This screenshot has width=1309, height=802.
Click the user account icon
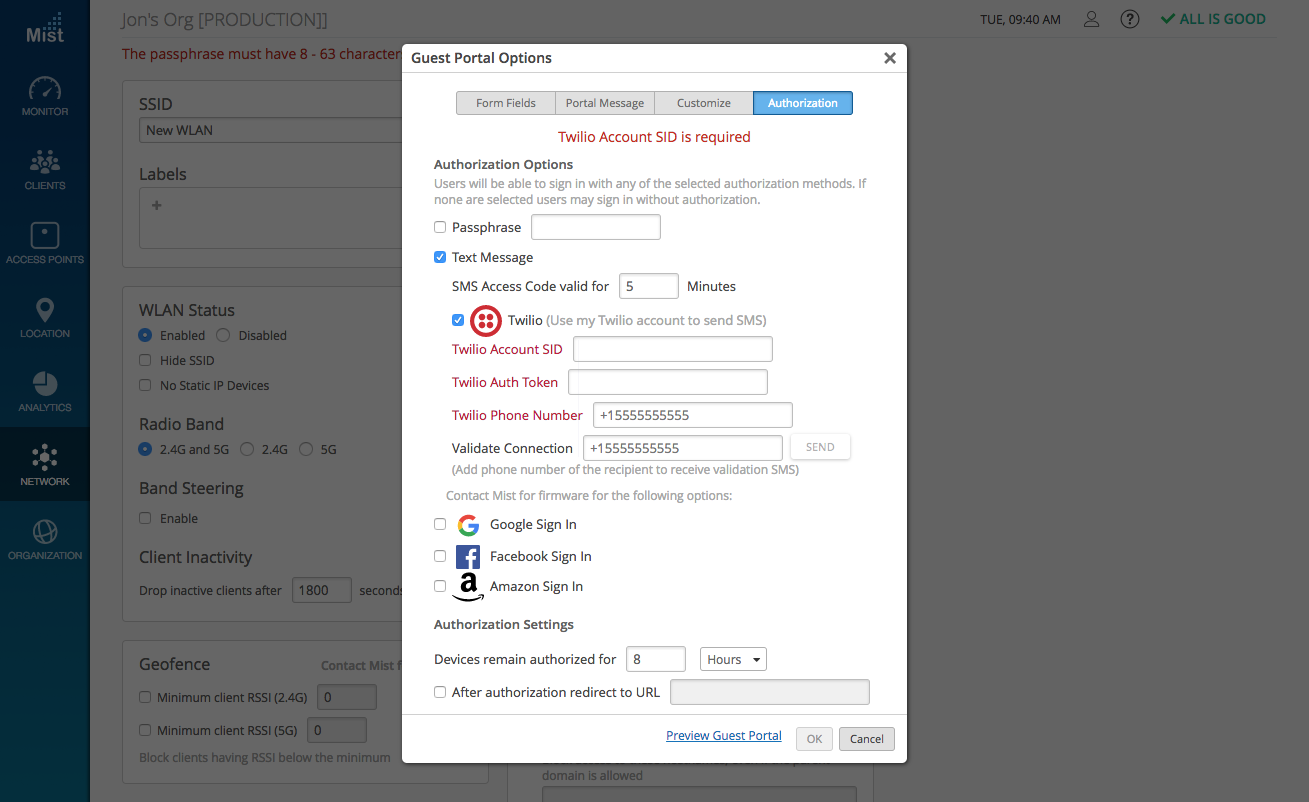(x=1092, y=19)
